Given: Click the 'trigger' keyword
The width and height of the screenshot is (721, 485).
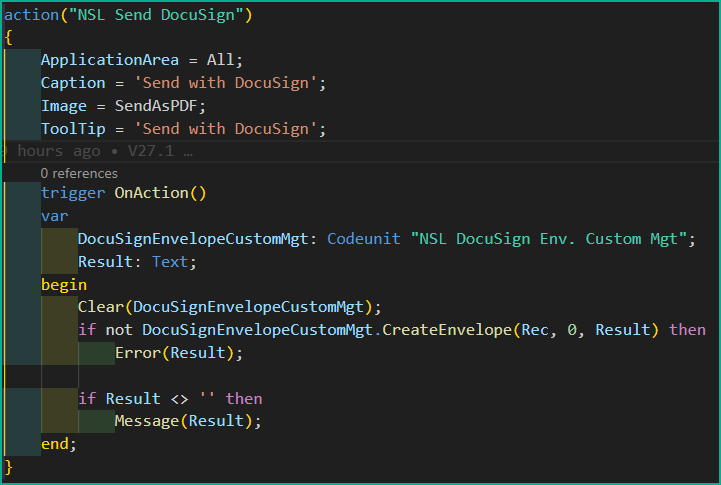Looking at the screenshot, I should coord(73,193).
